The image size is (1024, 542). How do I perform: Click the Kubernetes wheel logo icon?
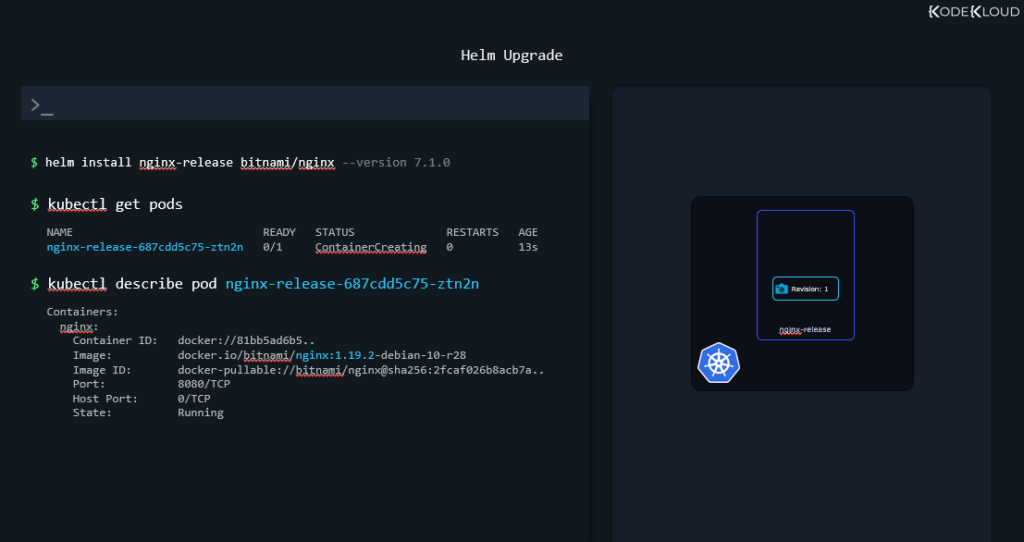pos(718,362)
